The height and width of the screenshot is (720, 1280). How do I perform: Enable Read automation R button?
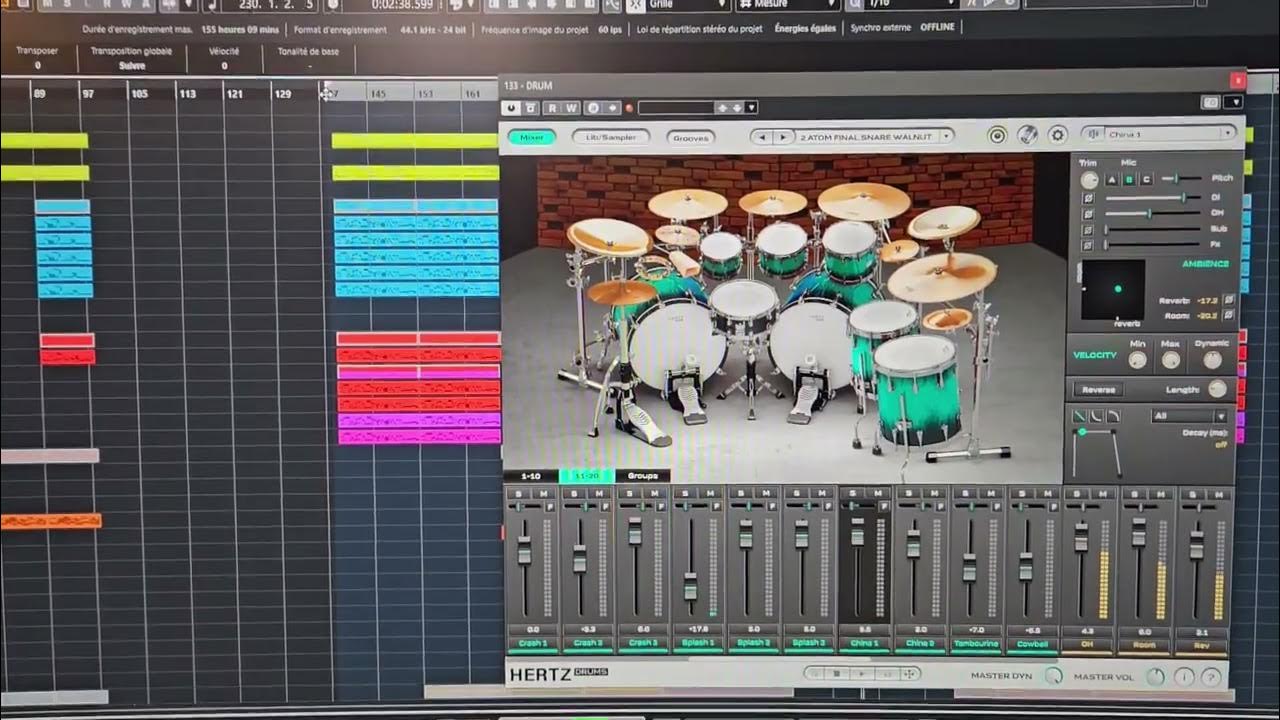click(551, 108)
